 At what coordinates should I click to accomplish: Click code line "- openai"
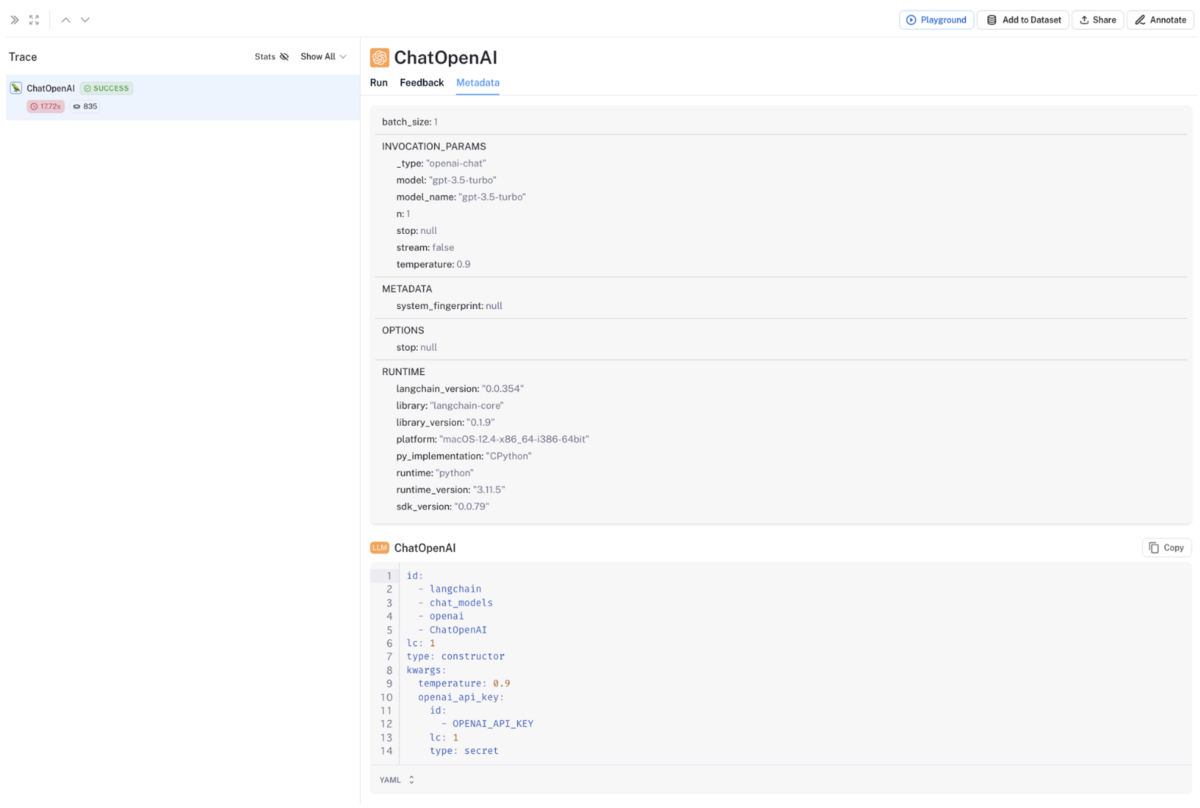coord(441,616)
